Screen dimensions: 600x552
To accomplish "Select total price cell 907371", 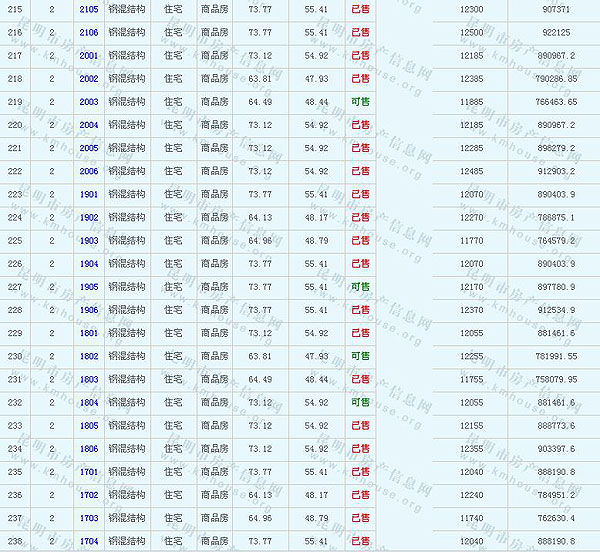I will click(556, 9).
